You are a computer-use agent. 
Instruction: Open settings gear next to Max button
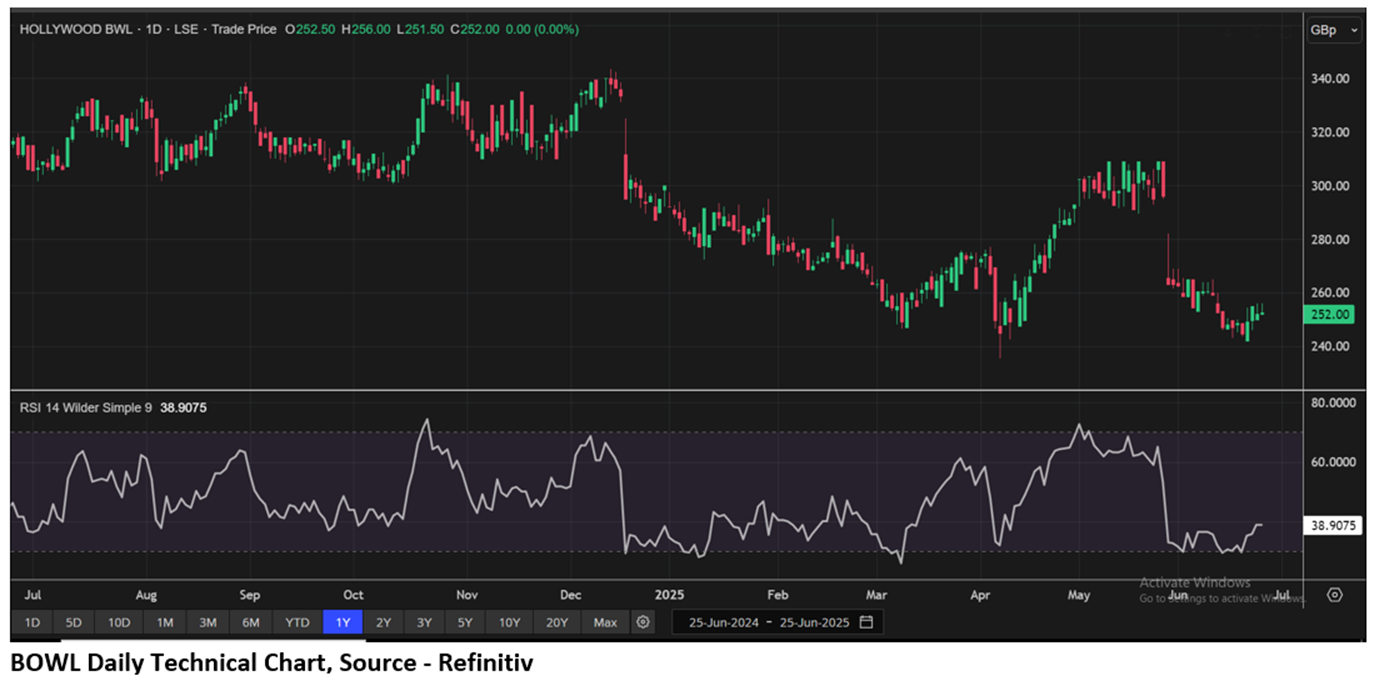coord(643,622)
